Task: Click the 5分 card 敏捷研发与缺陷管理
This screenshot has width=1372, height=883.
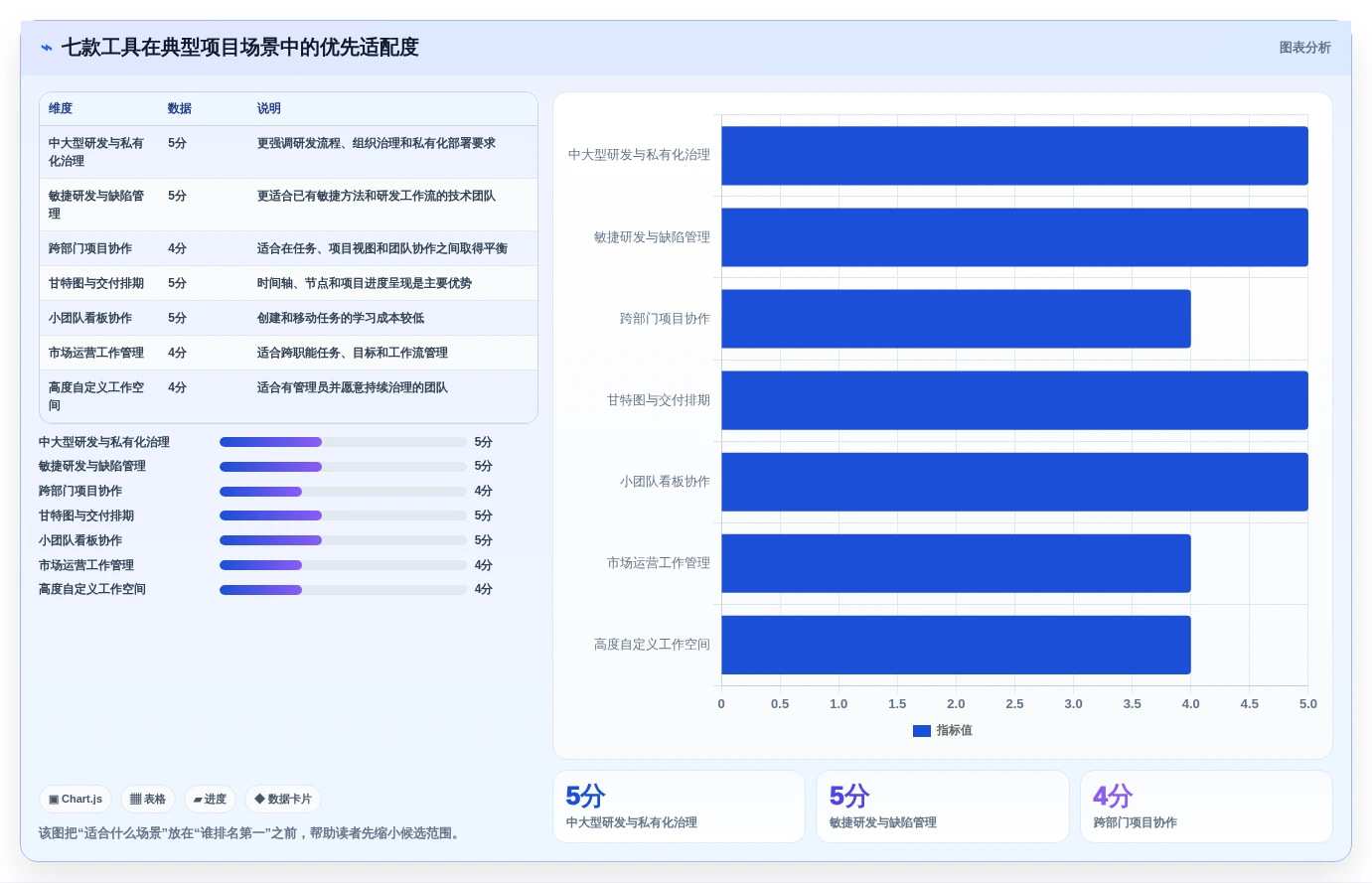Action: pos(942,807)
